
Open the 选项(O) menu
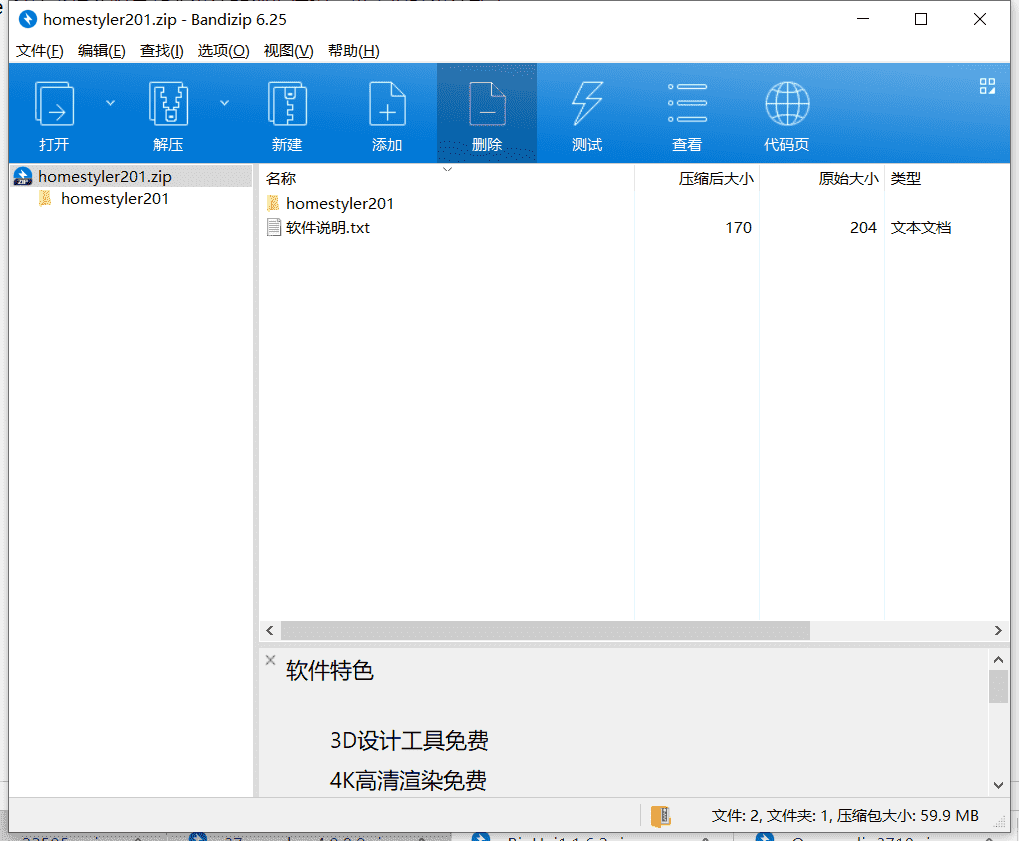(224, 51)
